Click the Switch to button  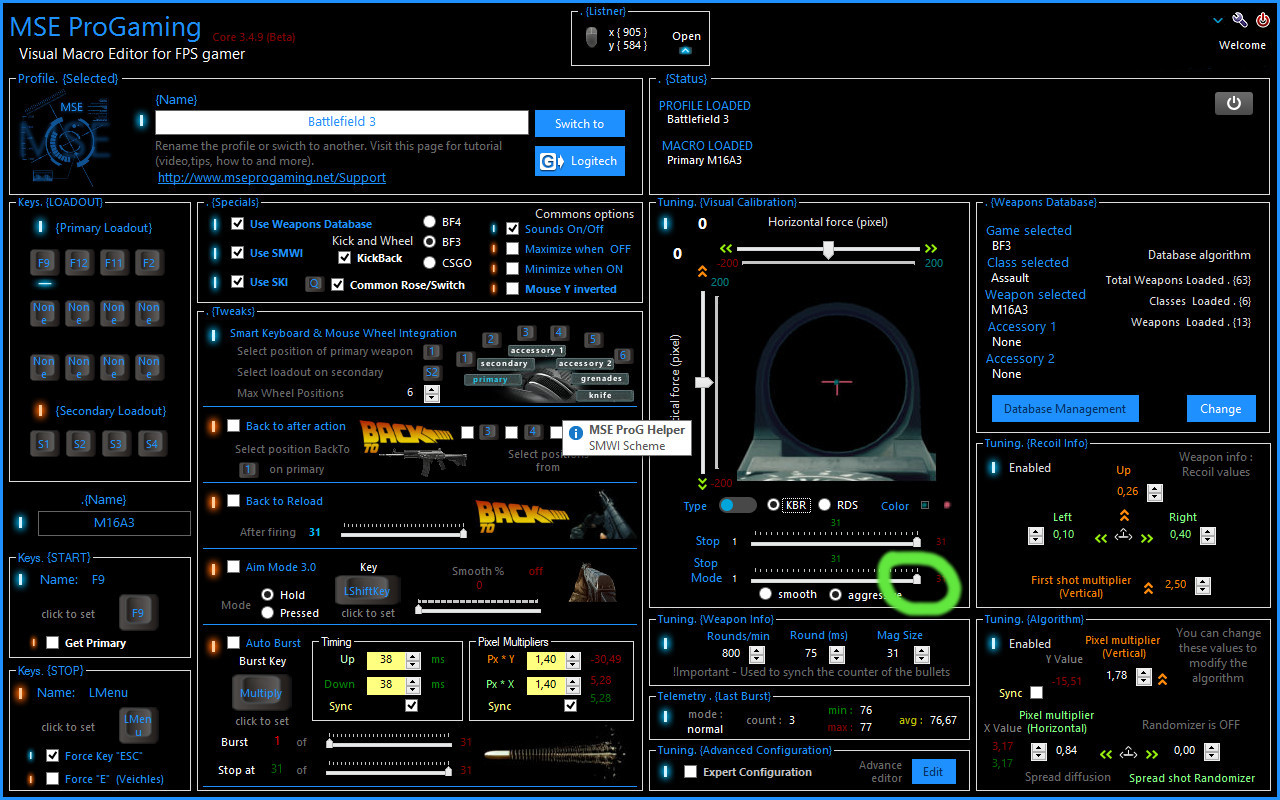click(580, 123)
